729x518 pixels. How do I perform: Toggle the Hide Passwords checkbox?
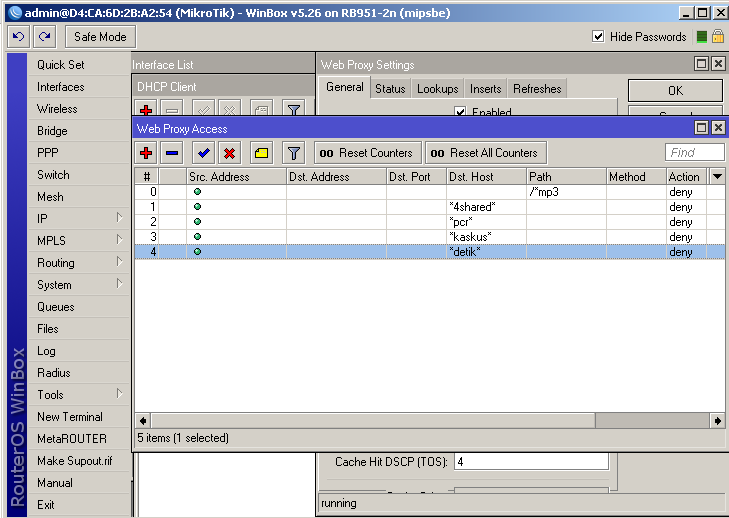[598, 36]
